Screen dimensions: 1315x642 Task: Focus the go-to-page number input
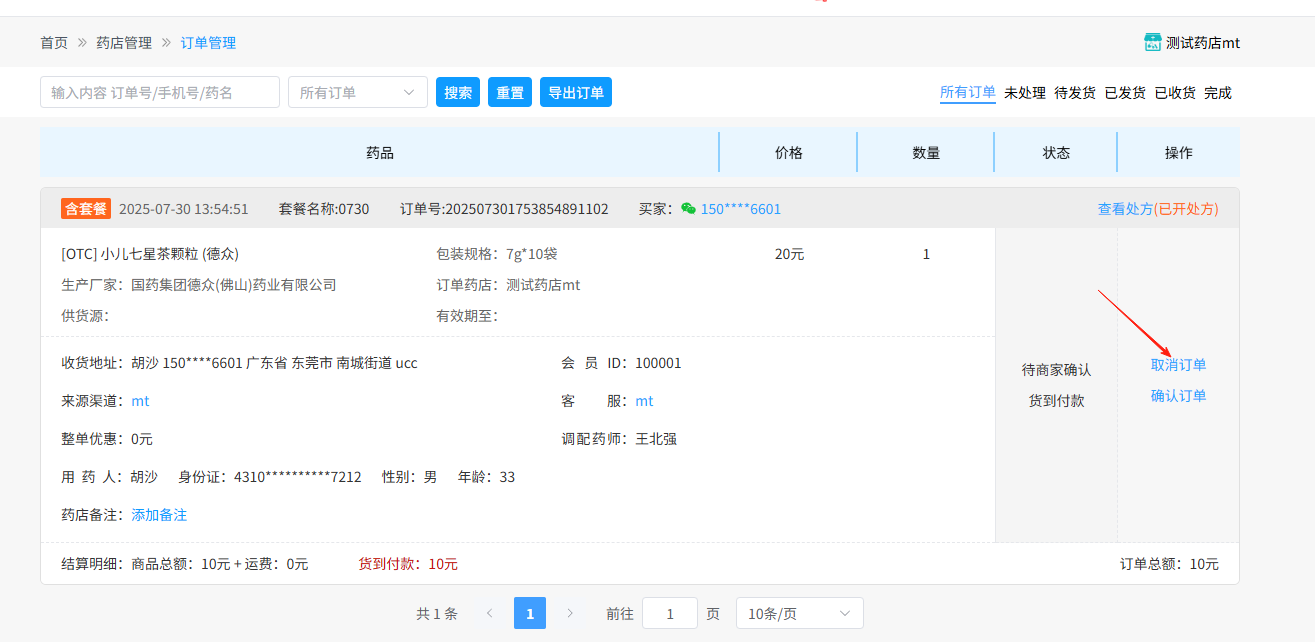tap(670, 613)
